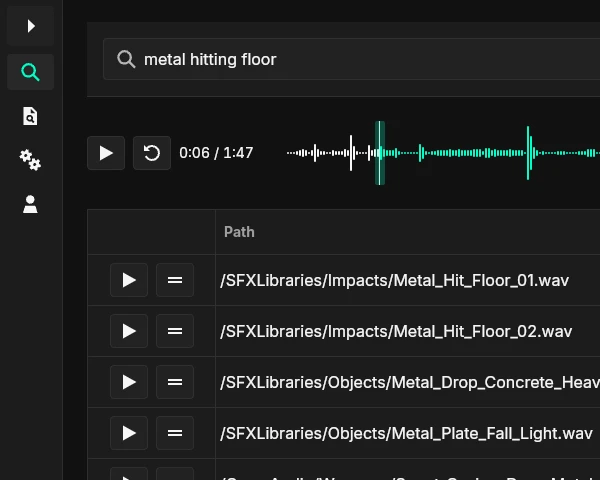Play Metal_Hit_Floor_02.wav
This screenshot has width=600, height=480.
pyautogui.click(x=129, y=331)
